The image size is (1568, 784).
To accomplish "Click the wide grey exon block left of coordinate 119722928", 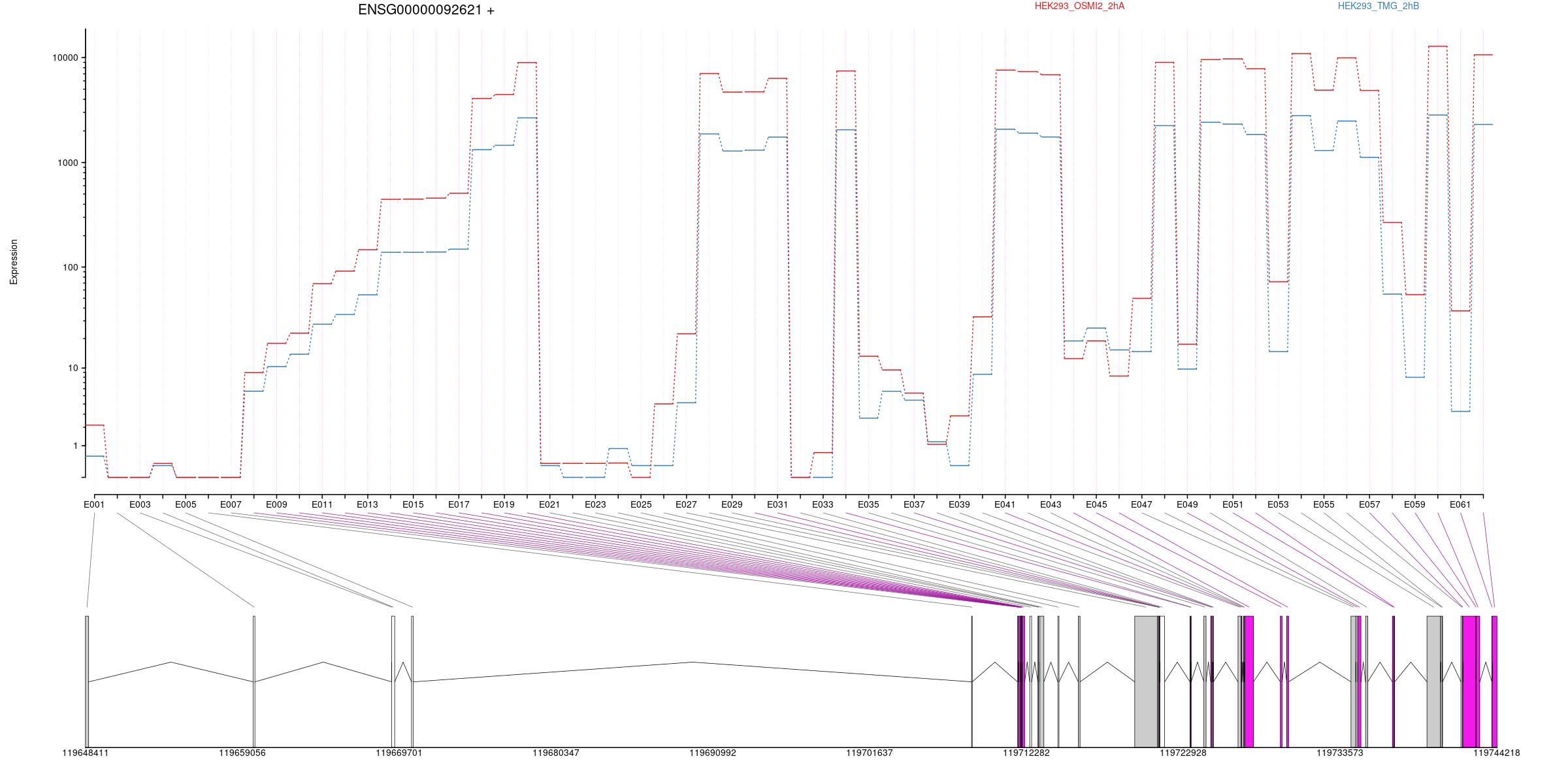I will (x=1146, y=681).
